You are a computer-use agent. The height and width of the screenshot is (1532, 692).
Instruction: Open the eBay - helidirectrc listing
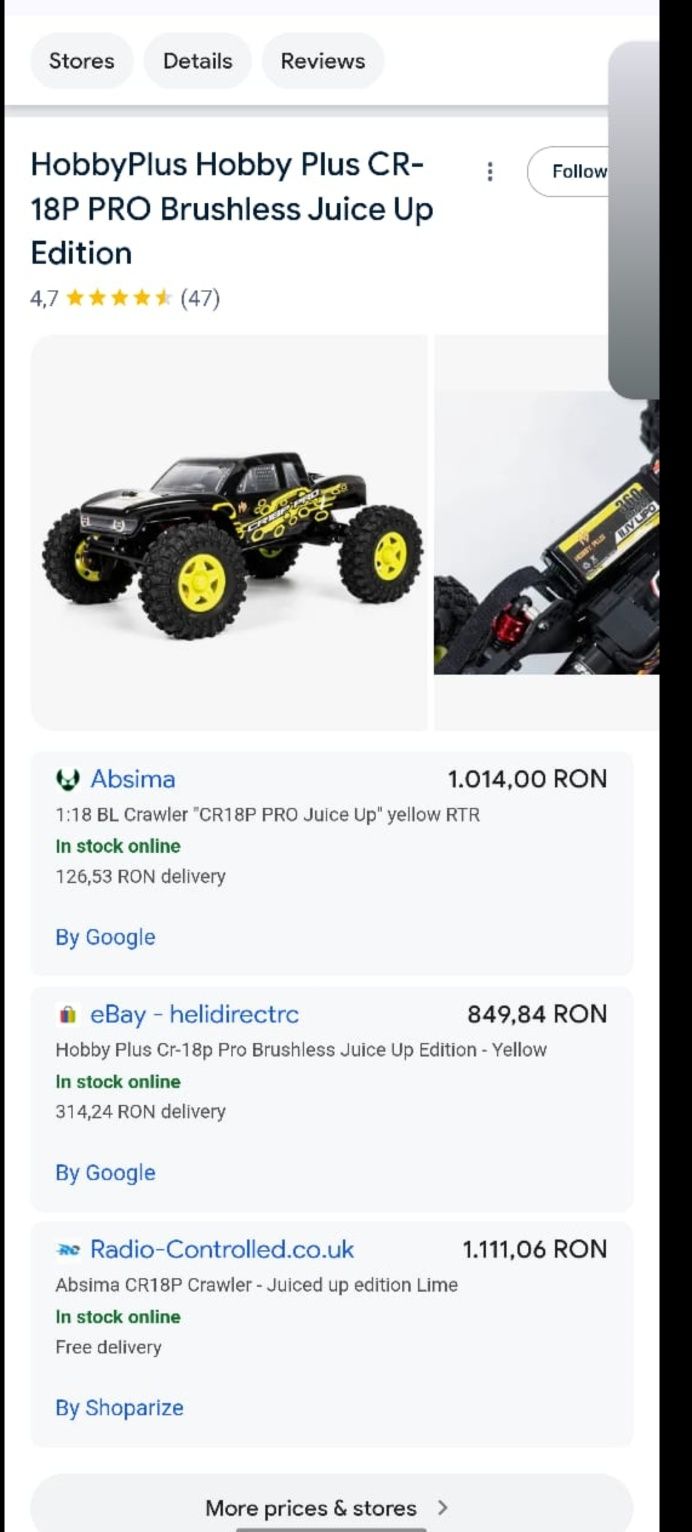194,1015
